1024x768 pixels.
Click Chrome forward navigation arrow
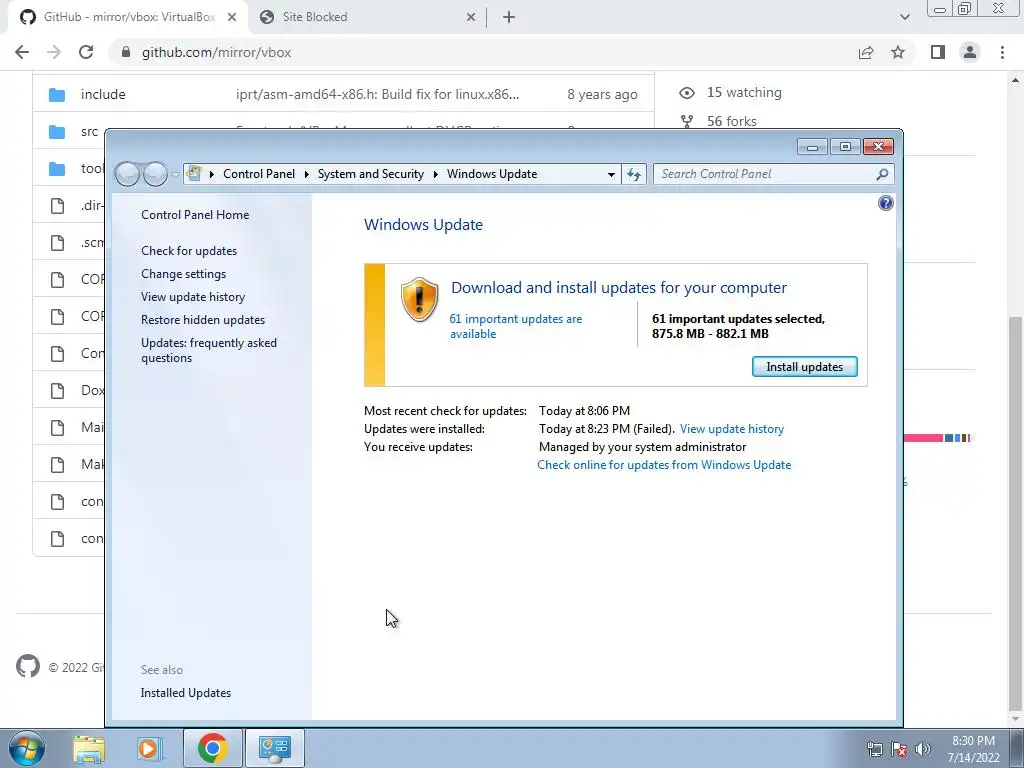[x=54, y=52]
